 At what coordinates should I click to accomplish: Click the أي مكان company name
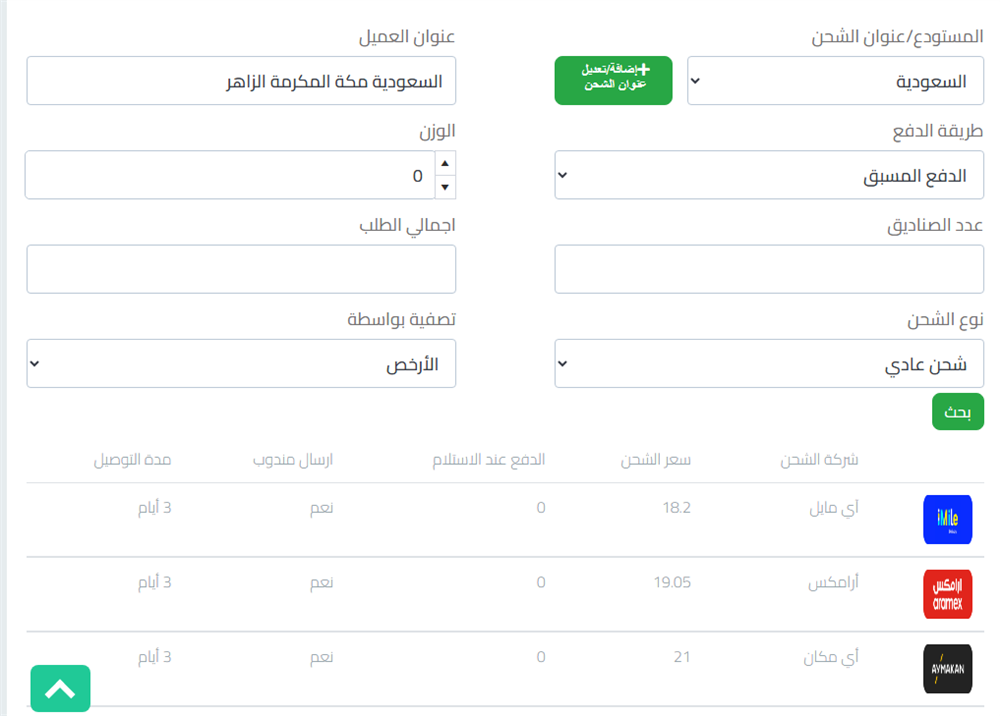click(834, 657)
